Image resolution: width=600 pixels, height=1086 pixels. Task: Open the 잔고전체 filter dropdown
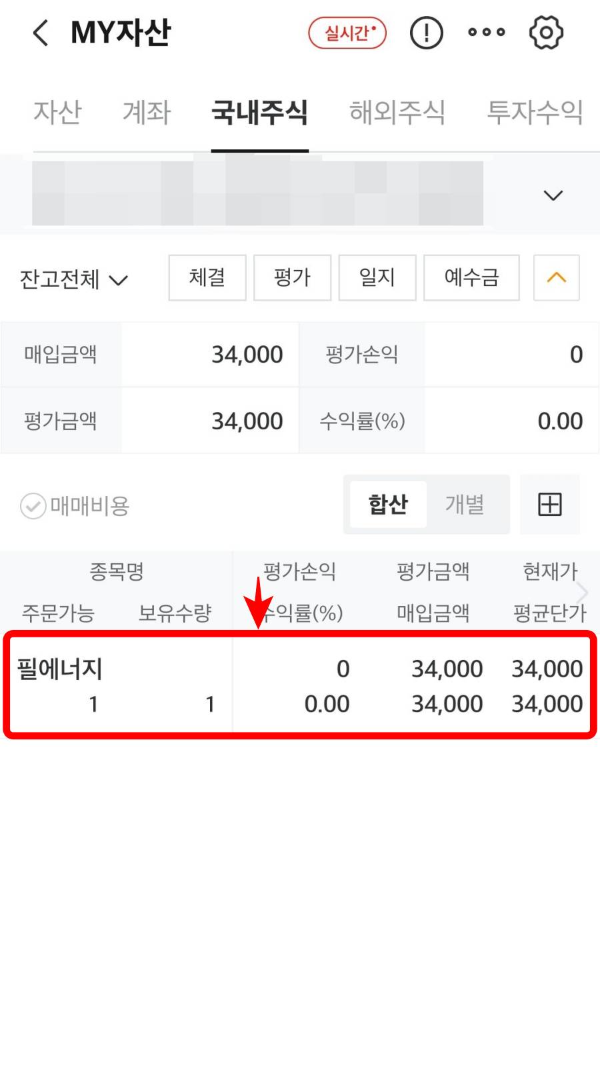coord(66,279)
